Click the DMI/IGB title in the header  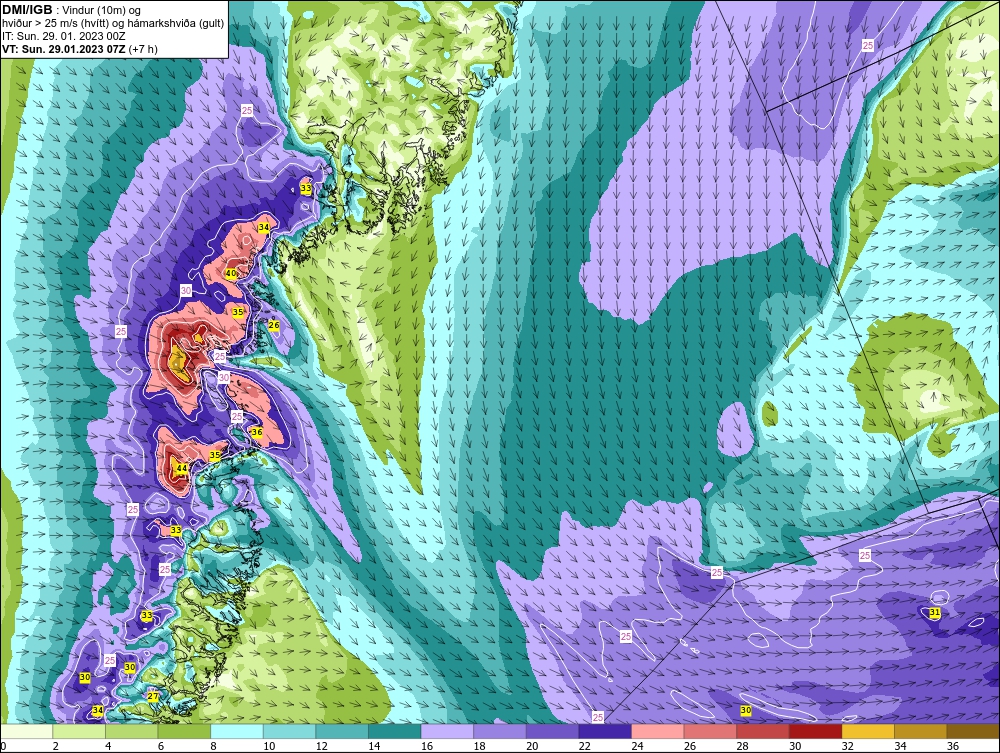click(x=27, y=10)
